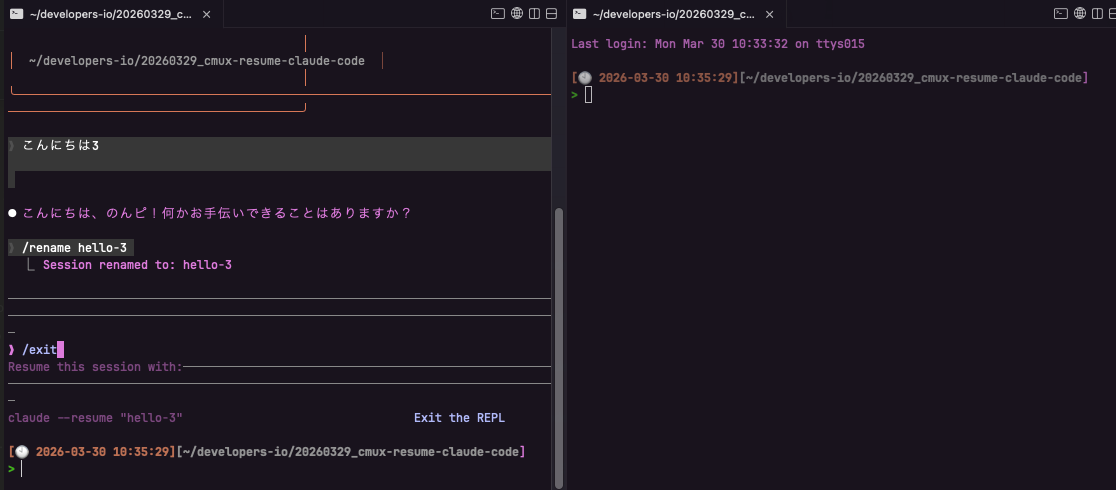Image resolution: width=1116 pixels, height=490 pixels.
Task: Click the clock icon in the right pane prompt
Action: 585,77
